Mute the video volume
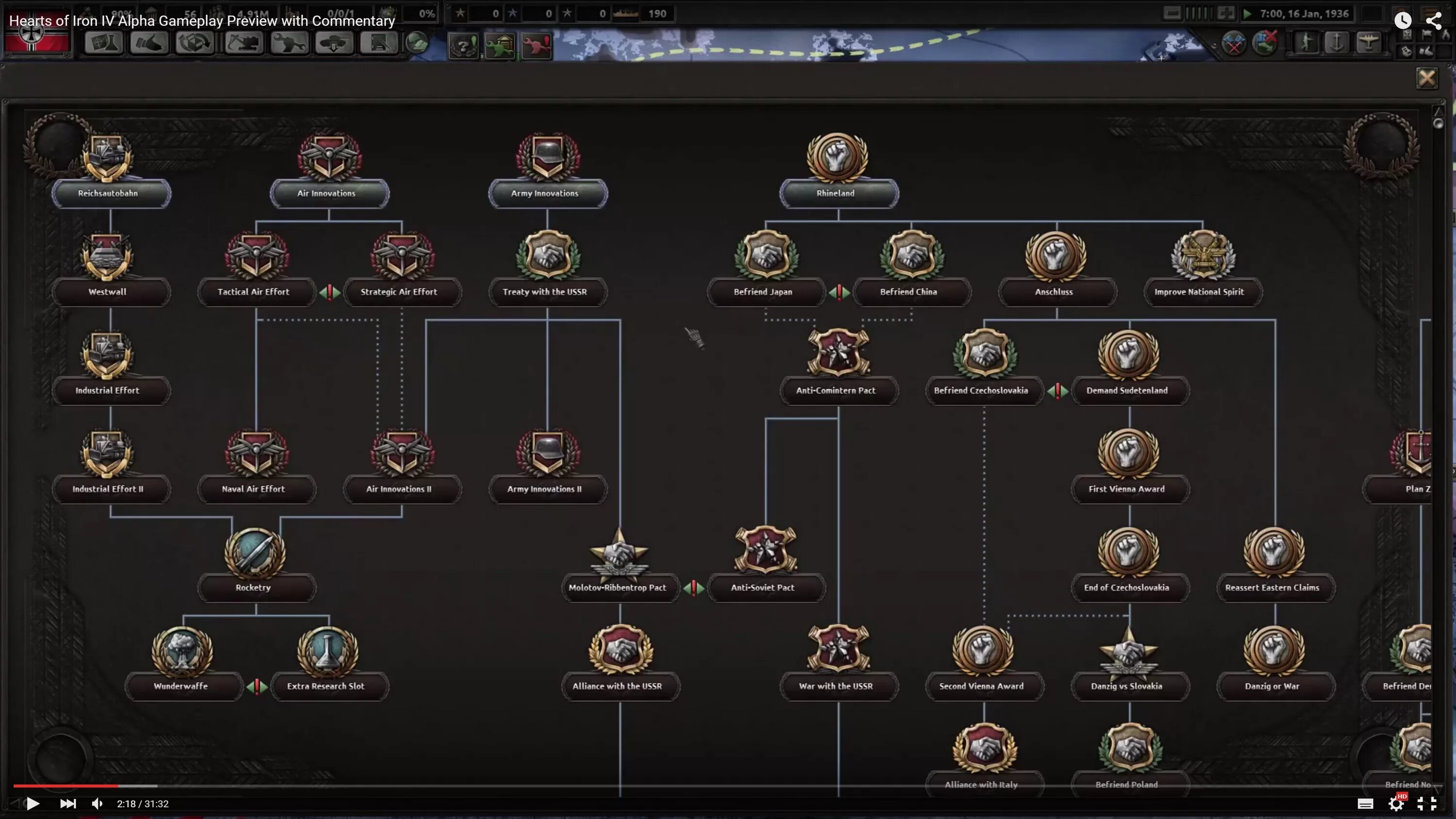 point(97,803)
